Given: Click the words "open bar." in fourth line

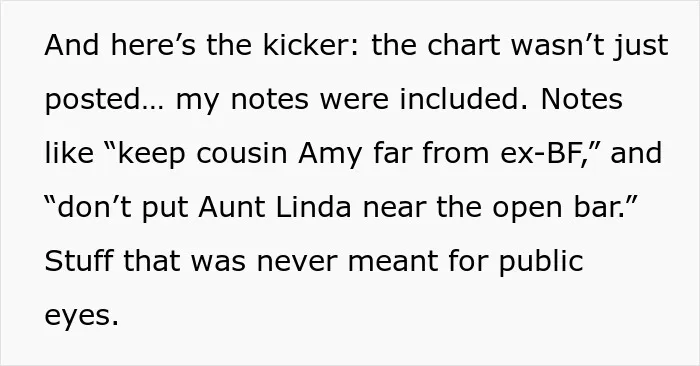Looking at the screenshot, I should point(558,209).
